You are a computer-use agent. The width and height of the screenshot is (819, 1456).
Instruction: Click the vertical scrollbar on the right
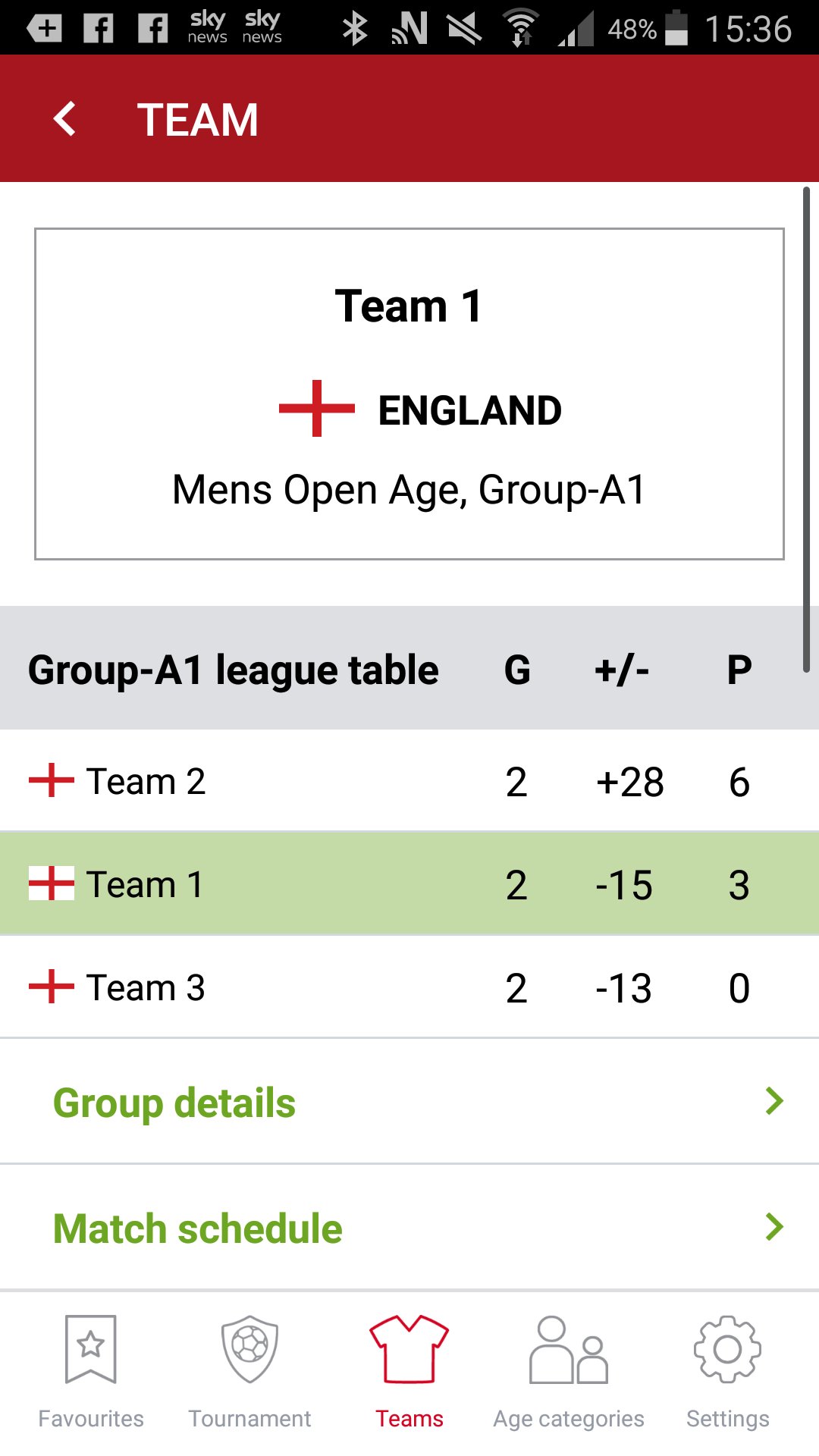click(806, 429)
